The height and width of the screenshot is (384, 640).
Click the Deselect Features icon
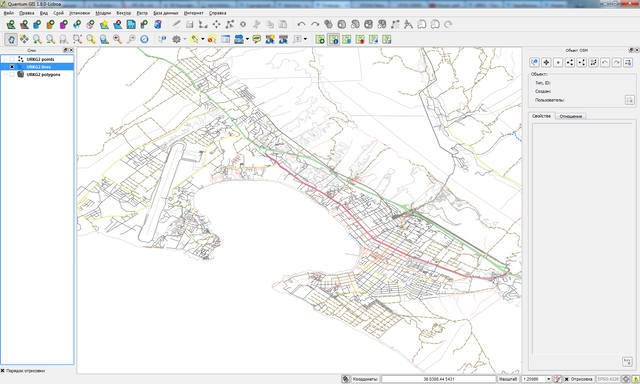click(212, 39)
